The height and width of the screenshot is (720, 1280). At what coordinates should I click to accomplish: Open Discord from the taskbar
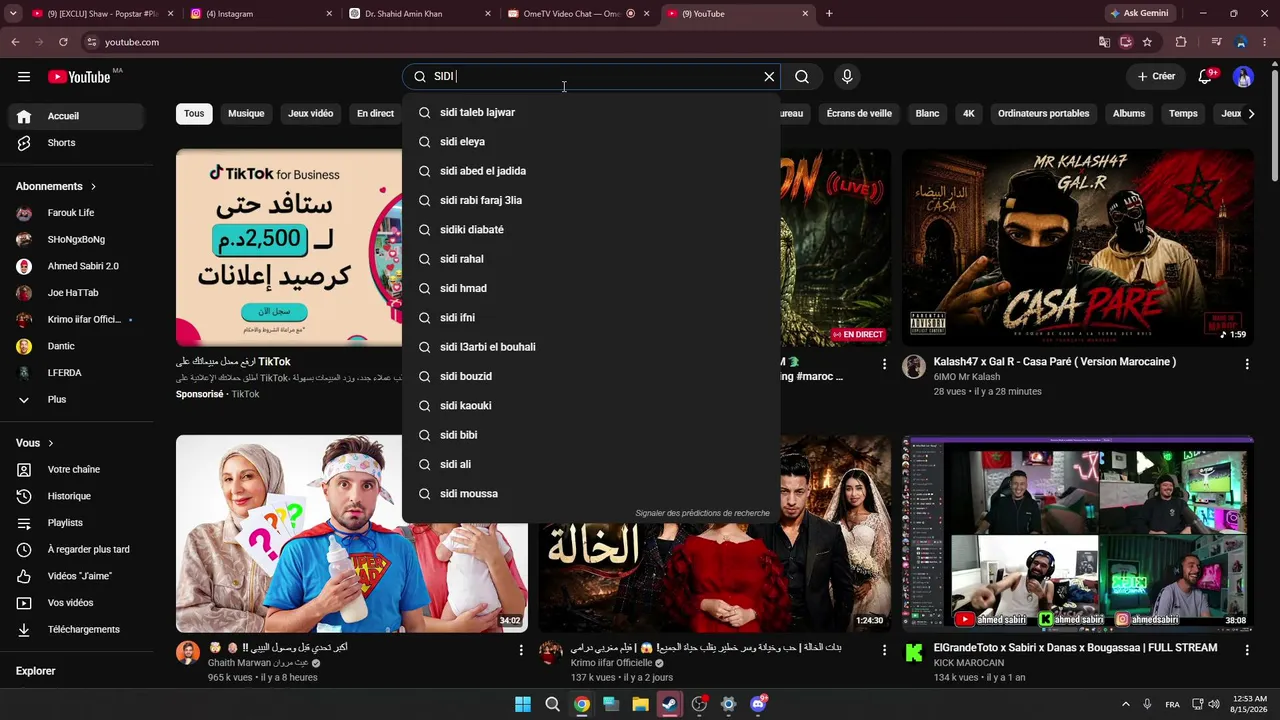coord(758,704)
